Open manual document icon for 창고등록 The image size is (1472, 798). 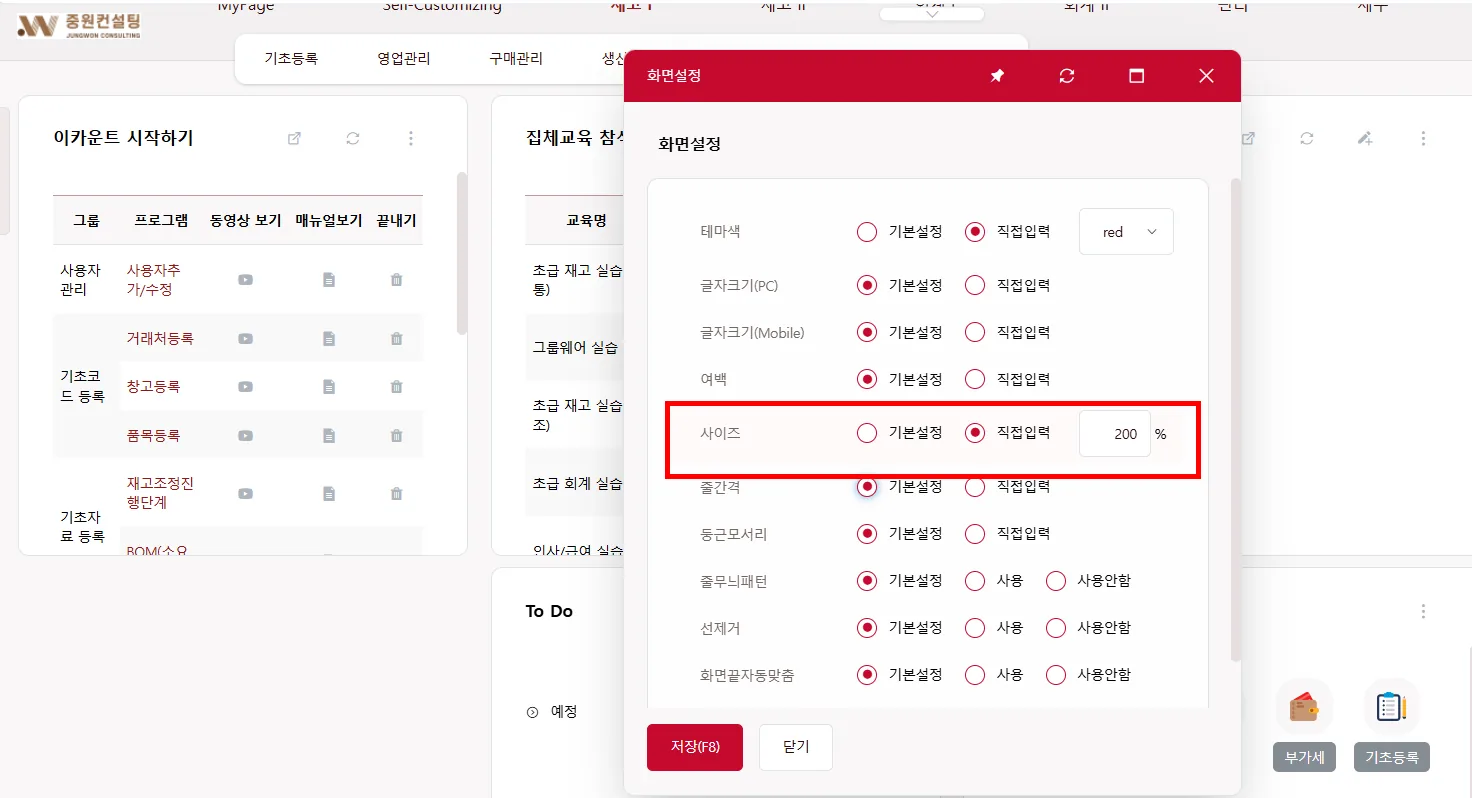tap(329, 386)
